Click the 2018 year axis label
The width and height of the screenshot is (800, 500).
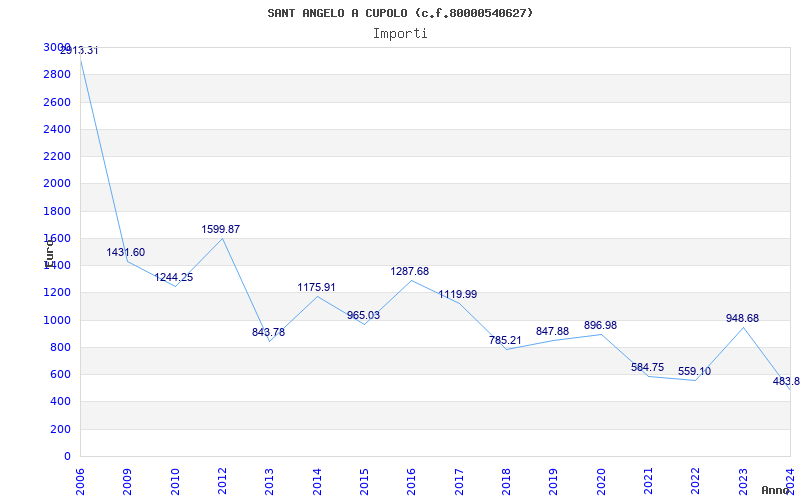[506, 482]
